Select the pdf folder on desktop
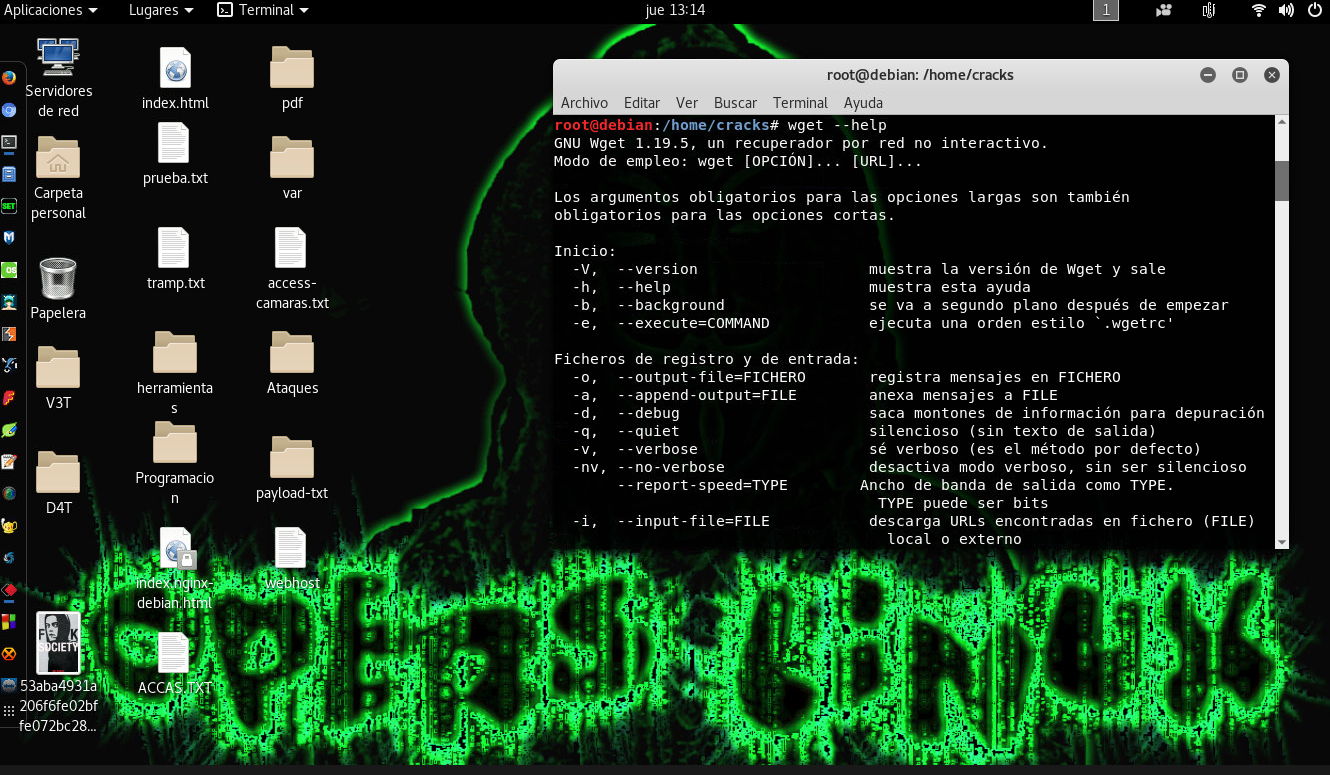Screen dimensions: 1330x775 [292, 78]
